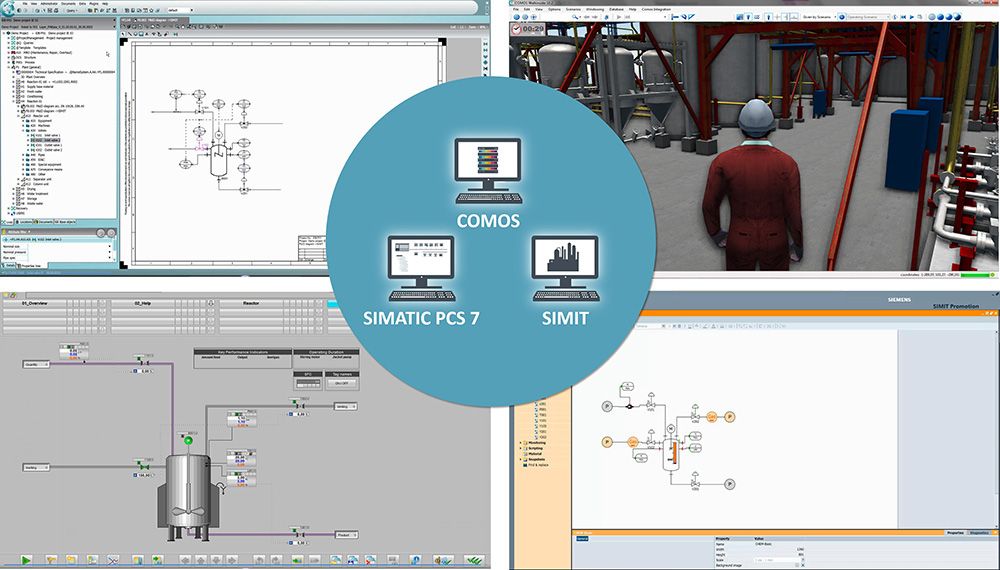
Task: Click the green agitator motor symbol above reactor
Action: (x=188, y=441)
